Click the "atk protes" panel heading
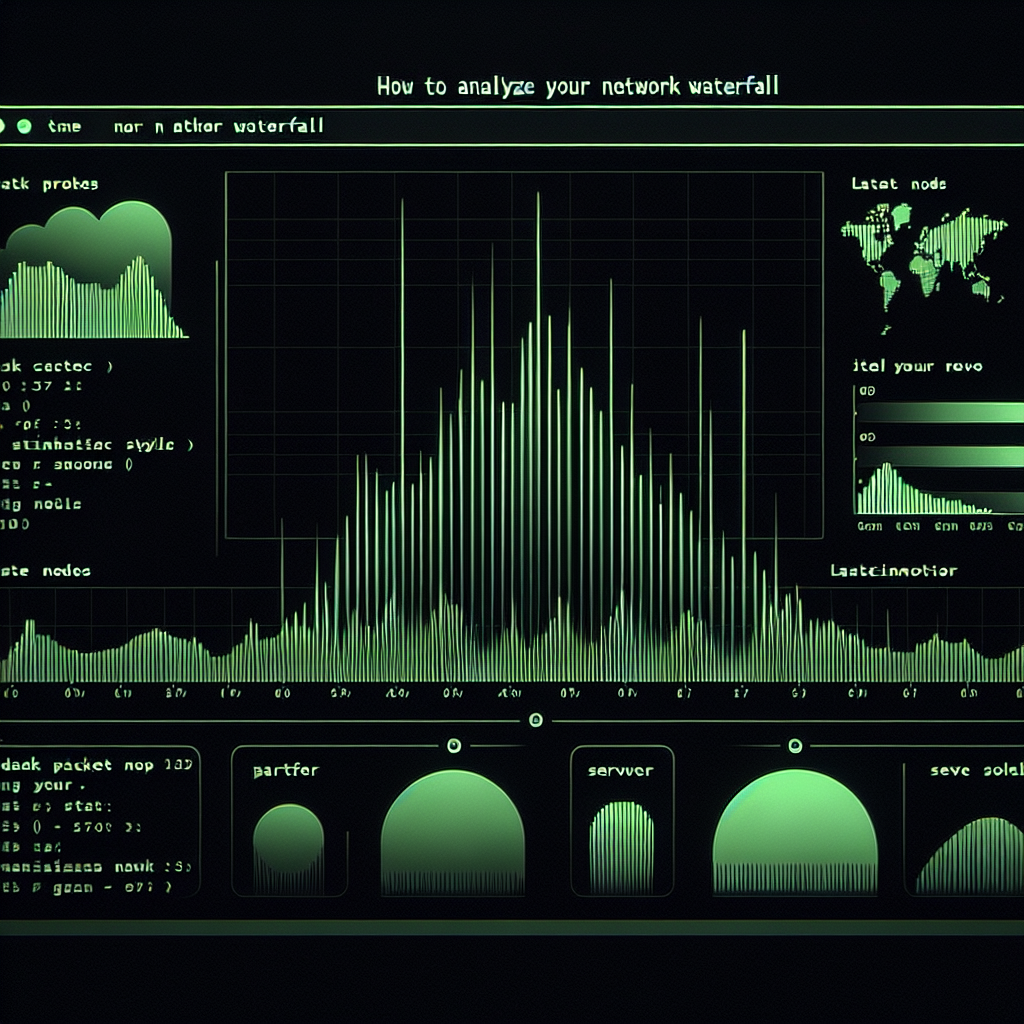Image resolution: width=1024 pixels, height=1024 pixels. click(x=49, y=184)
